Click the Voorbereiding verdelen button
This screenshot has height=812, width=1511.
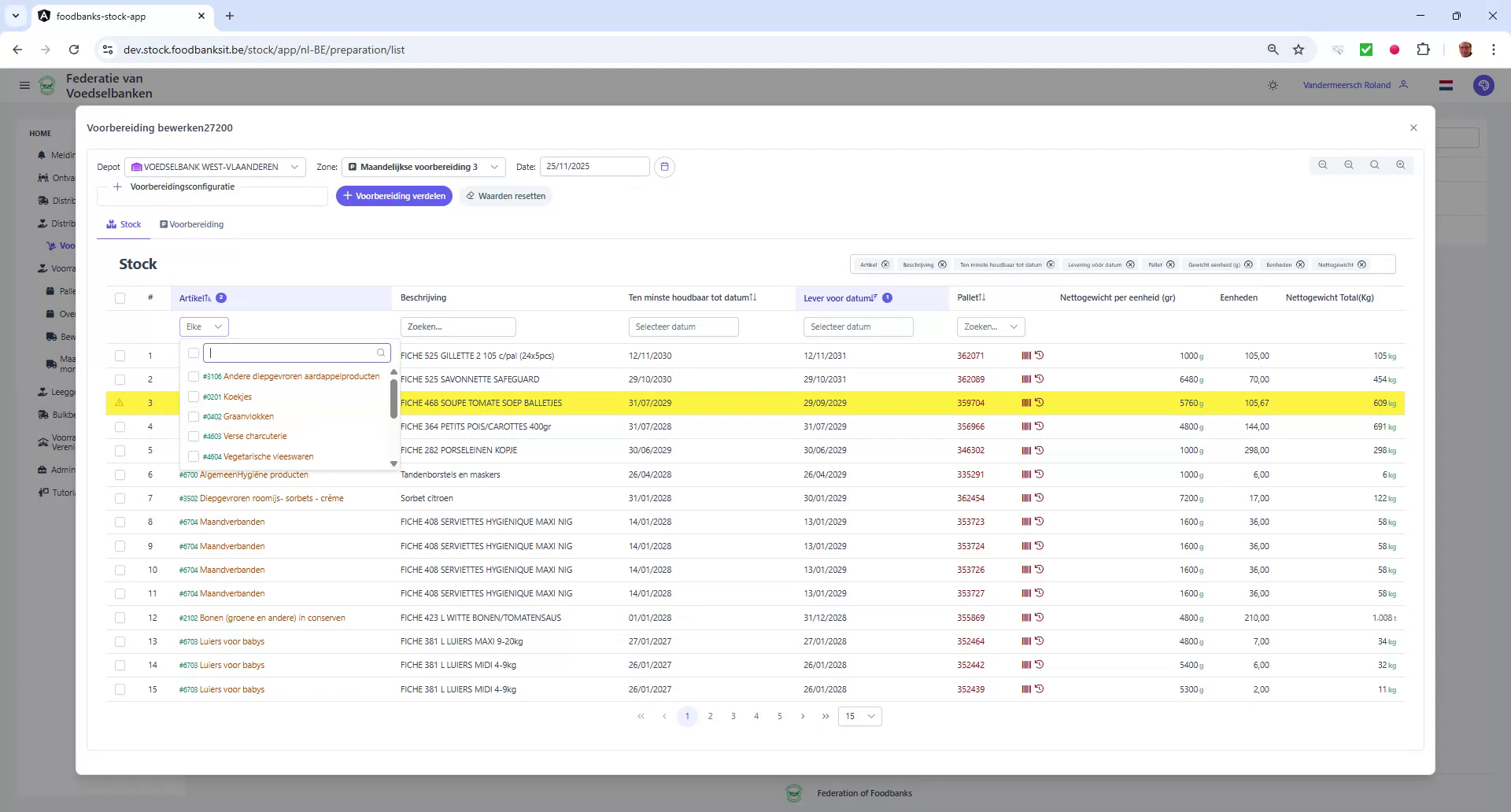(x=394, y=196)
